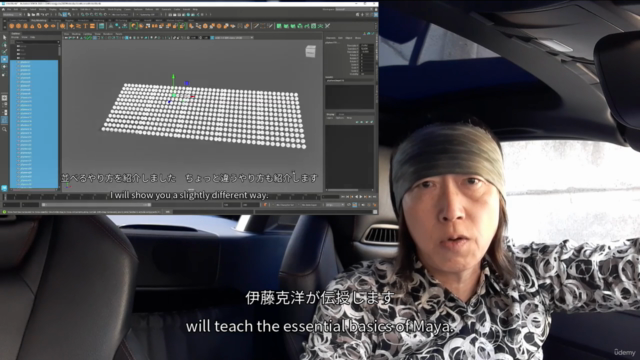Image resolution: width=640 pixels, height=360 pixels.
Task: Open the Windows menu
Action: click(x=64, y=9)
